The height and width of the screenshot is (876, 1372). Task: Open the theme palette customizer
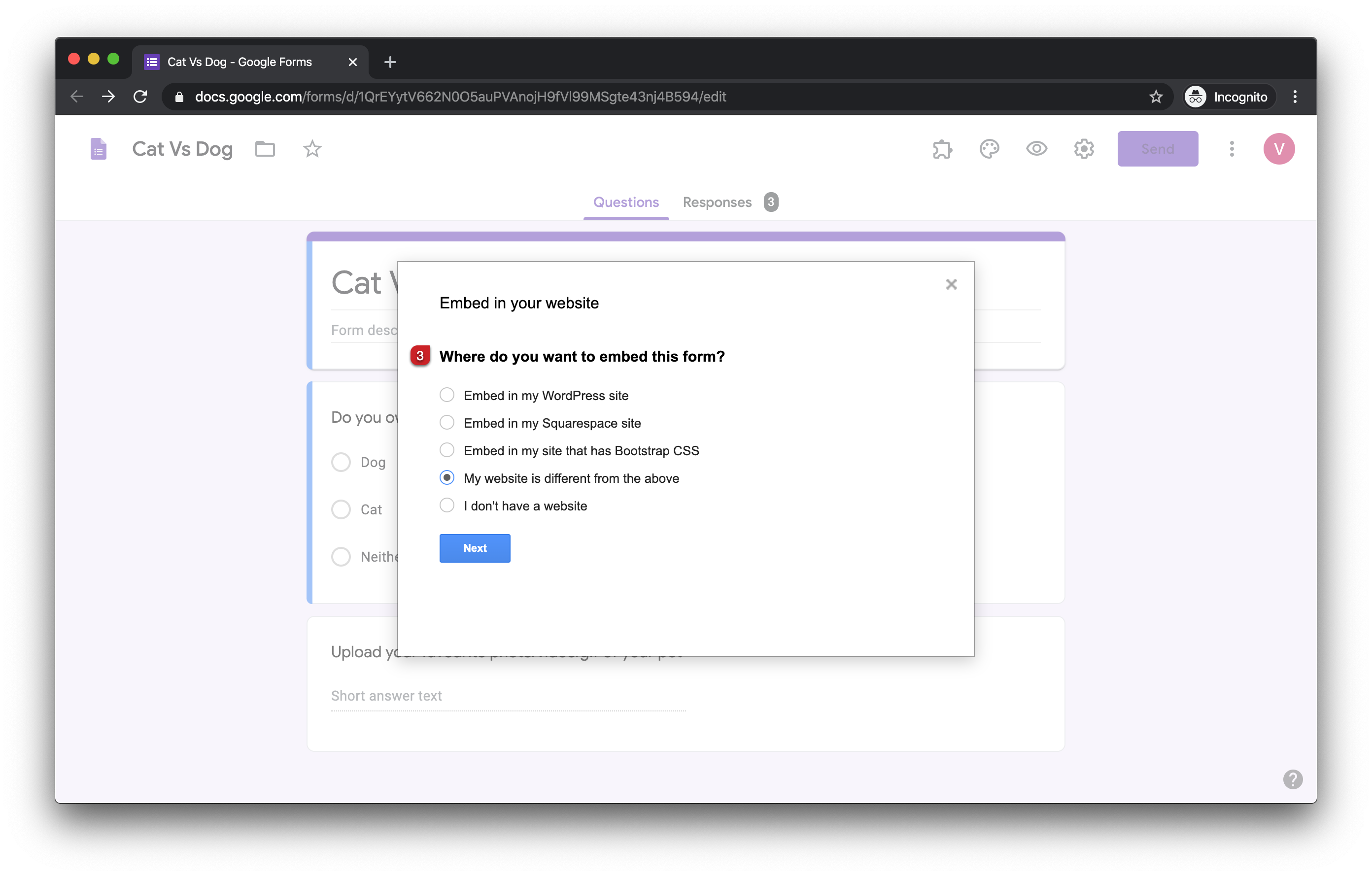pyautogui.click(x=989, y=149)
